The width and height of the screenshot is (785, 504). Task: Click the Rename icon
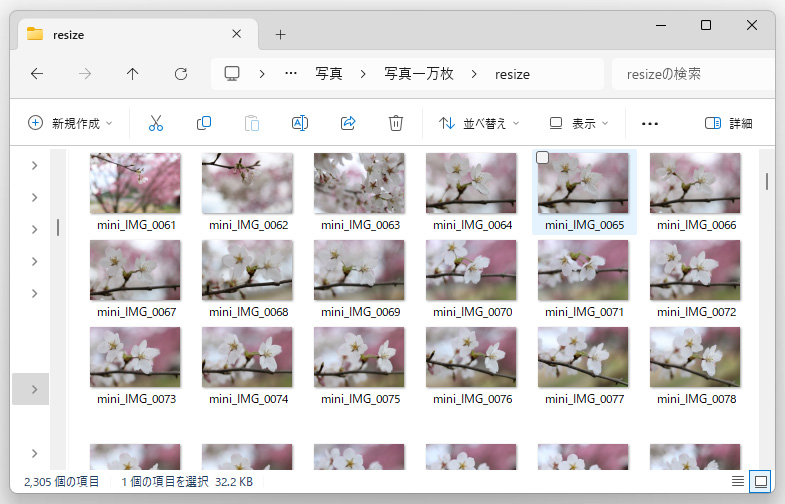[x=300, y=123]
